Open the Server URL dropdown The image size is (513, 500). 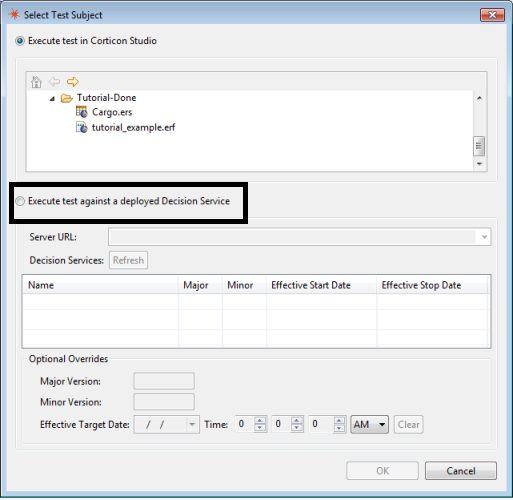(x=484, y=237)
